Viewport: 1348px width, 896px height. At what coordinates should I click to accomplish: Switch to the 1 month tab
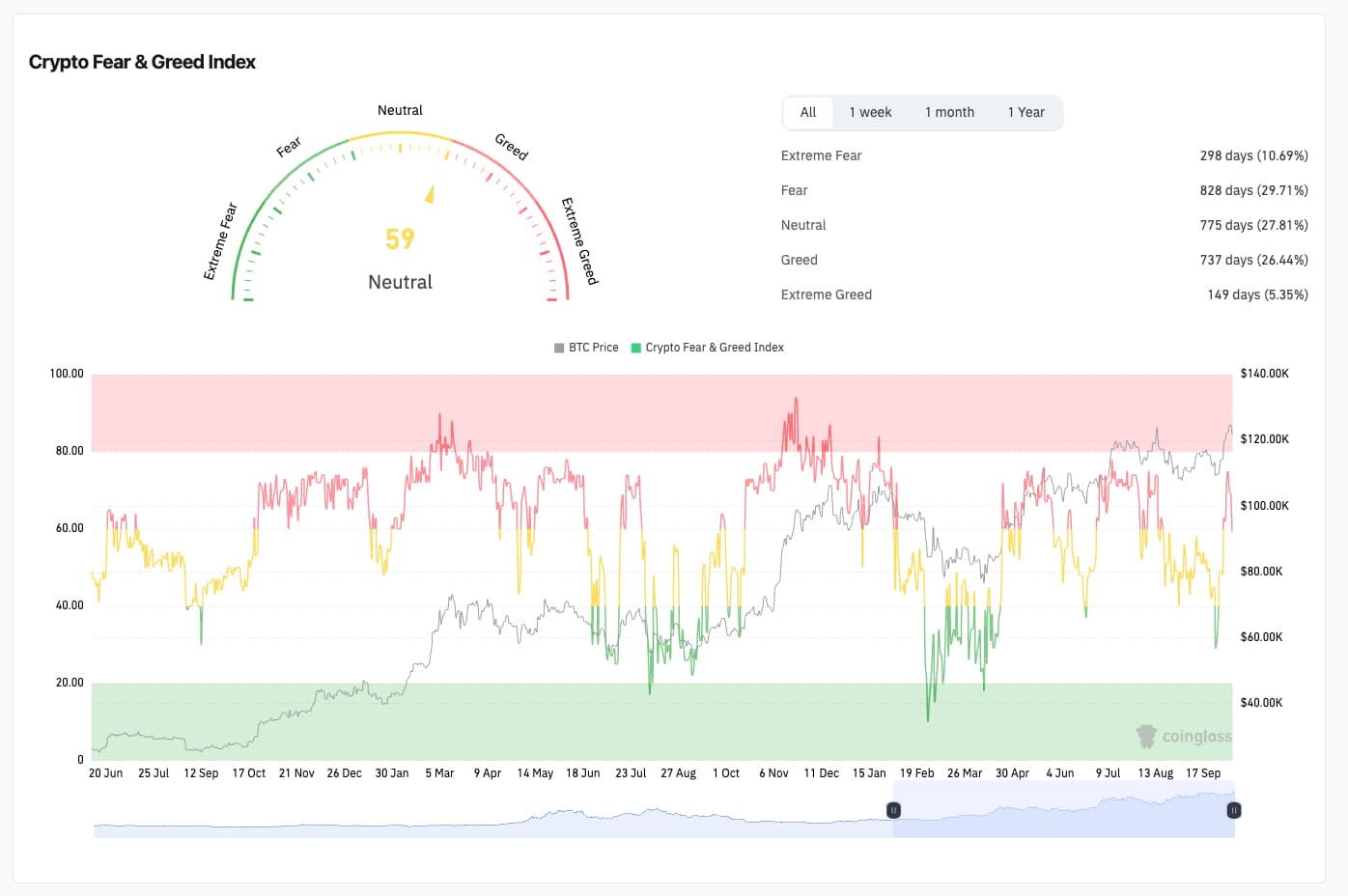click(949, 112)
